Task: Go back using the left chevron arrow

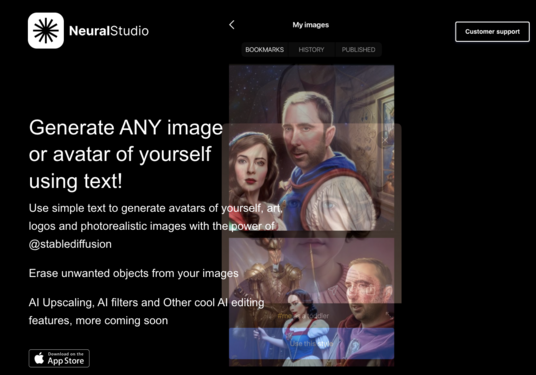Action: (232, 25)
